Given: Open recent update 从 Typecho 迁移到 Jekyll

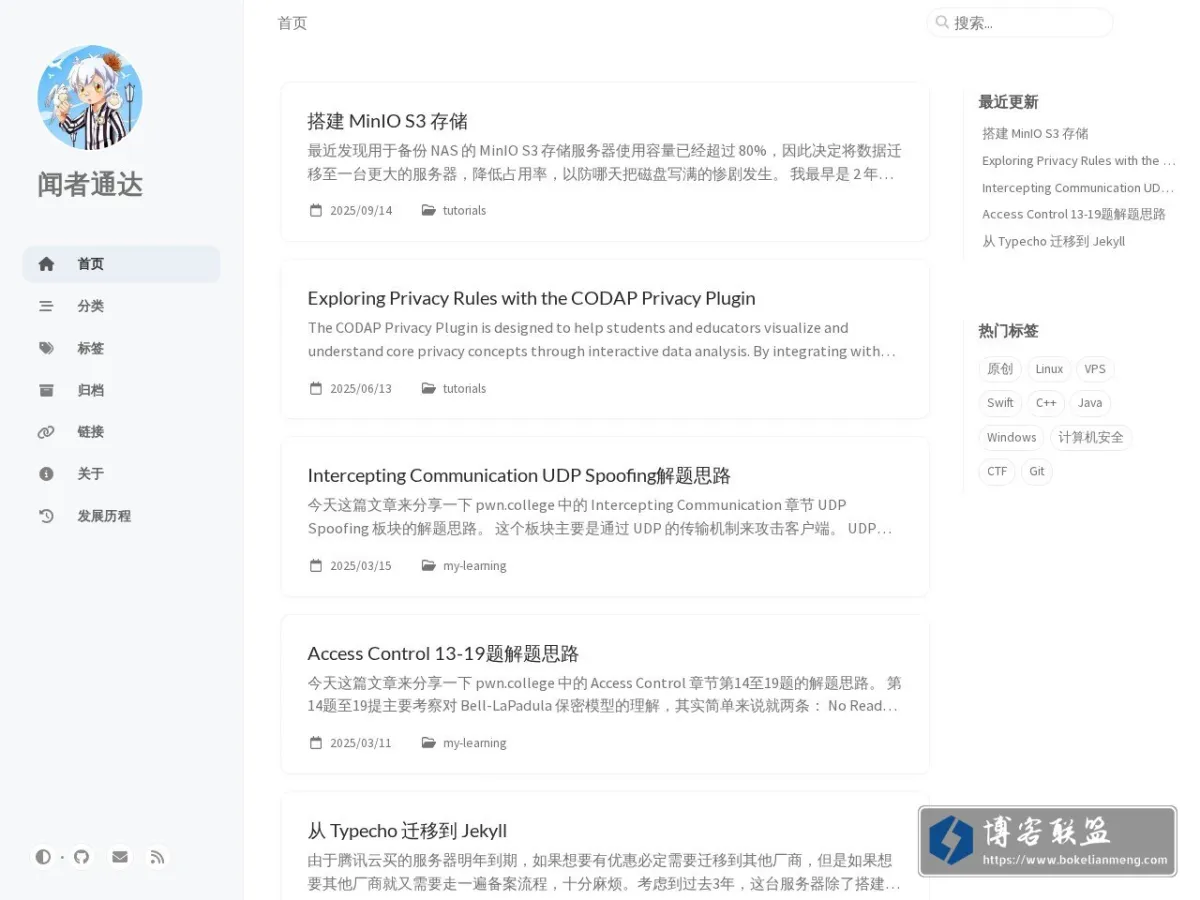Looking at the screenshot, I should click(1053, 241).
